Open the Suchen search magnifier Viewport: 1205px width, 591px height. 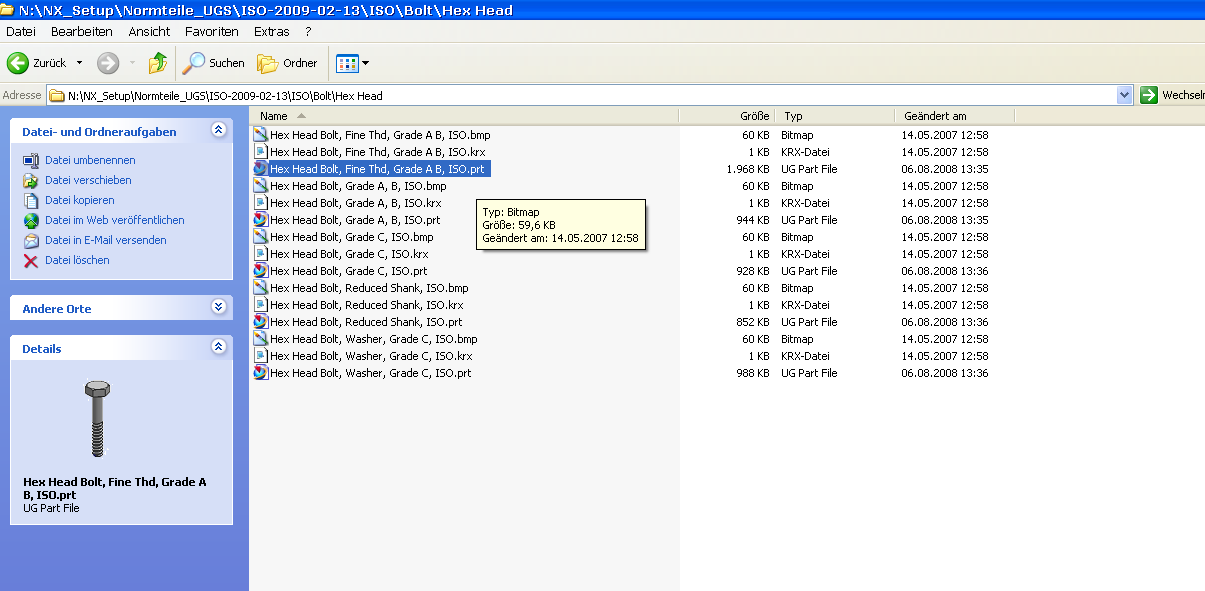tap(193, 63)
